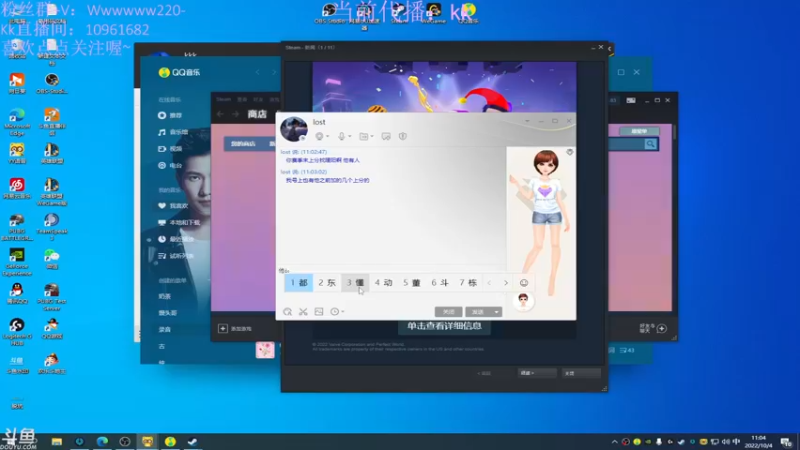Click file transfer folder icon in chat header
800x450 pixels.
(x=364, y=136)
